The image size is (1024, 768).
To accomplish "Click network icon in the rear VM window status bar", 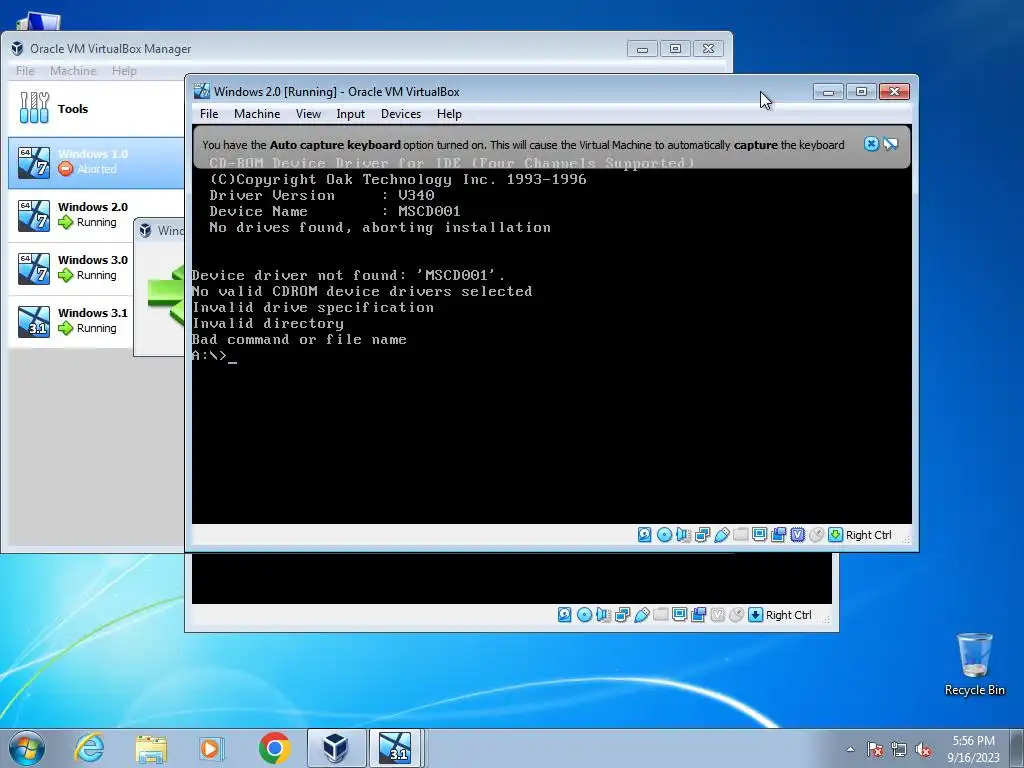I will 622,615.
